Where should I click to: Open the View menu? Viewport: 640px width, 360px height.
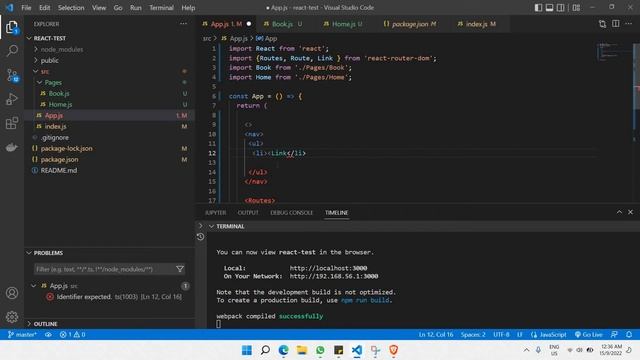tap(99, 7)
